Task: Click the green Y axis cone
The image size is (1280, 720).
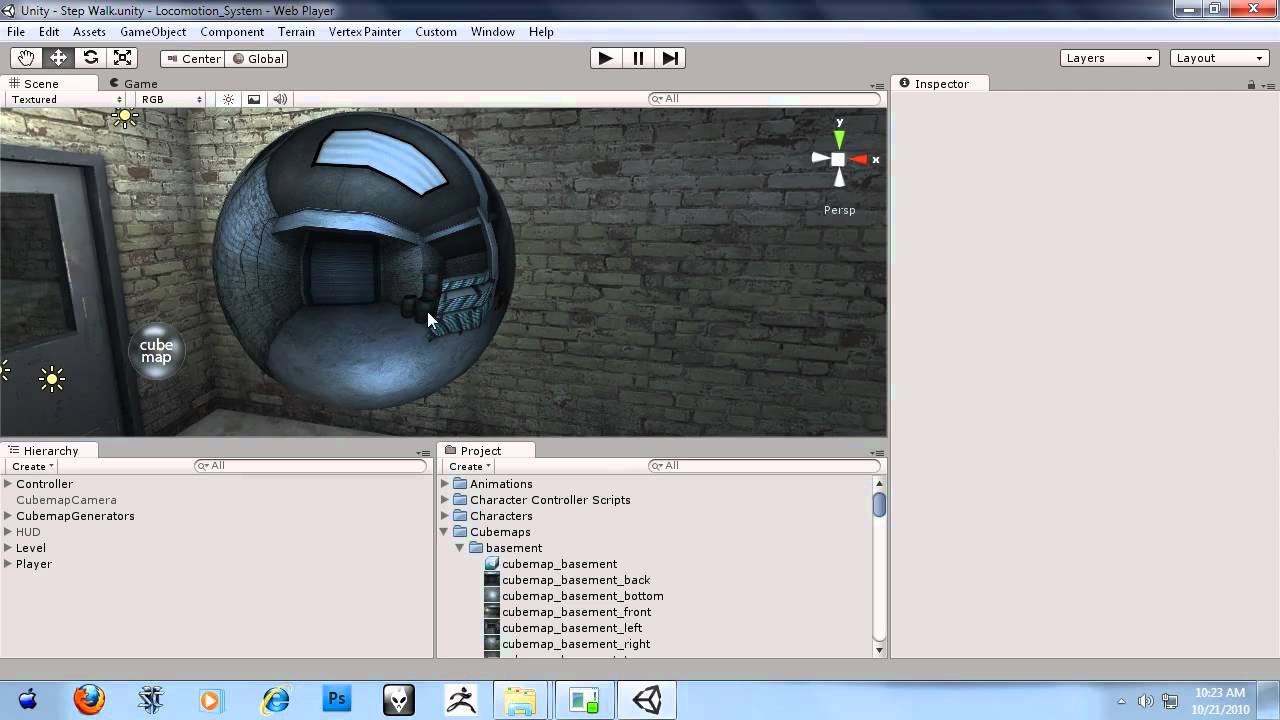Action: (839, 139)
